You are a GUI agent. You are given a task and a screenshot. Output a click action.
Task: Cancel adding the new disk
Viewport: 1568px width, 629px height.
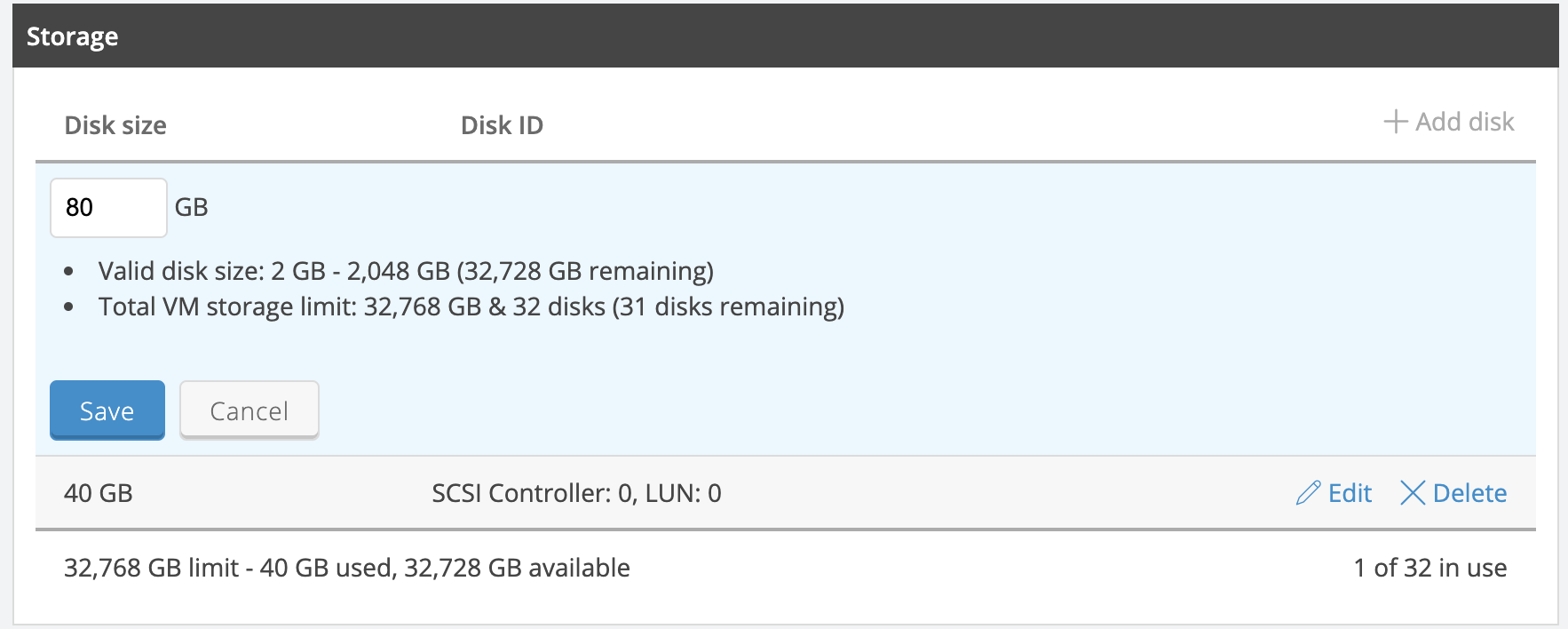click(x=249, y=410)
